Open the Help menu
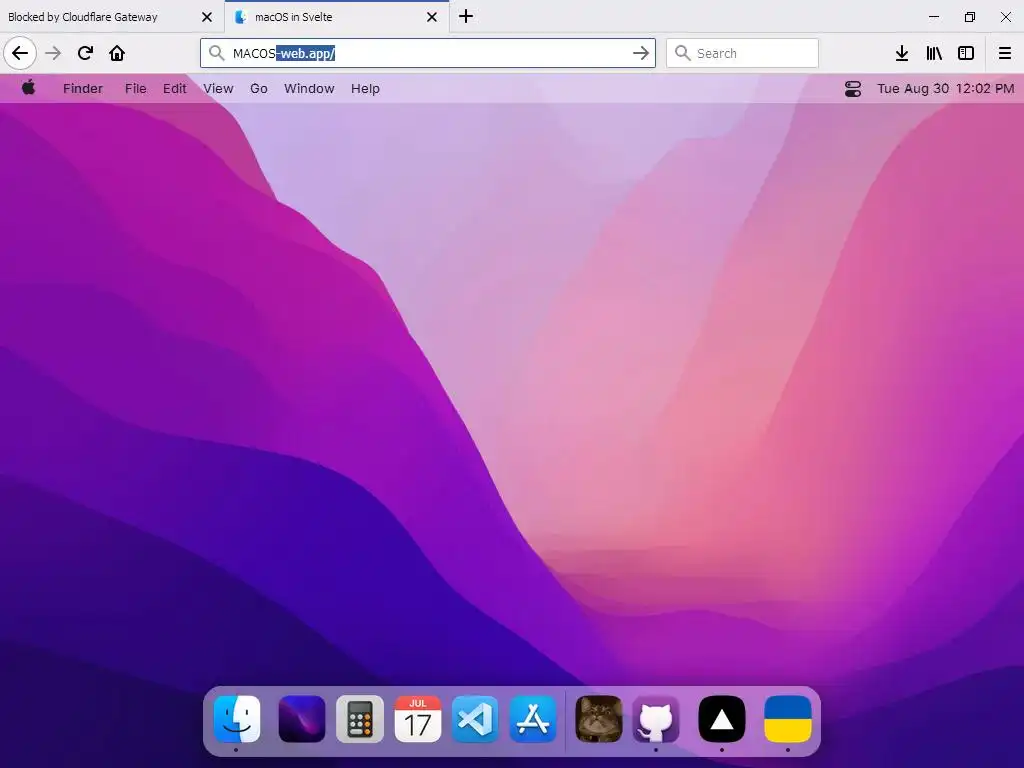 (x=365, y=88)
